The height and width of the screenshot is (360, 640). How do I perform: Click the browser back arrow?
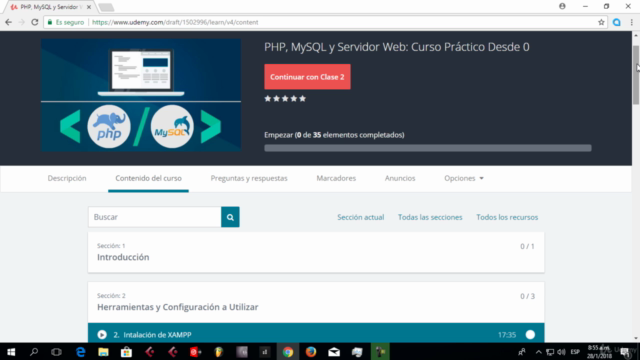pos(8,22)
